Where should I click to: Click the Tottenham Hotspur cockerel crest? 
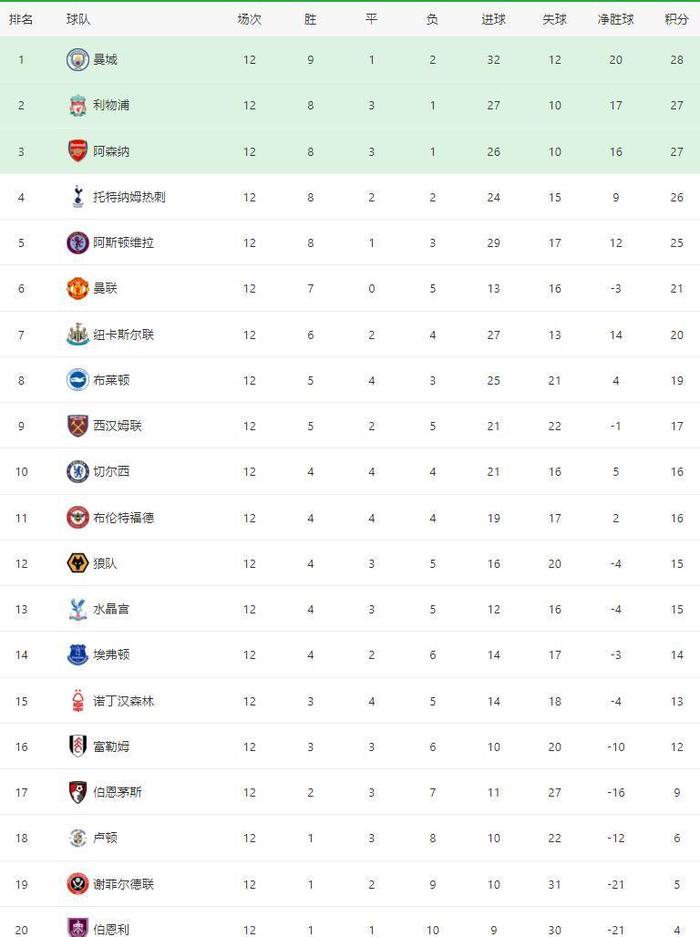(77, 197)
